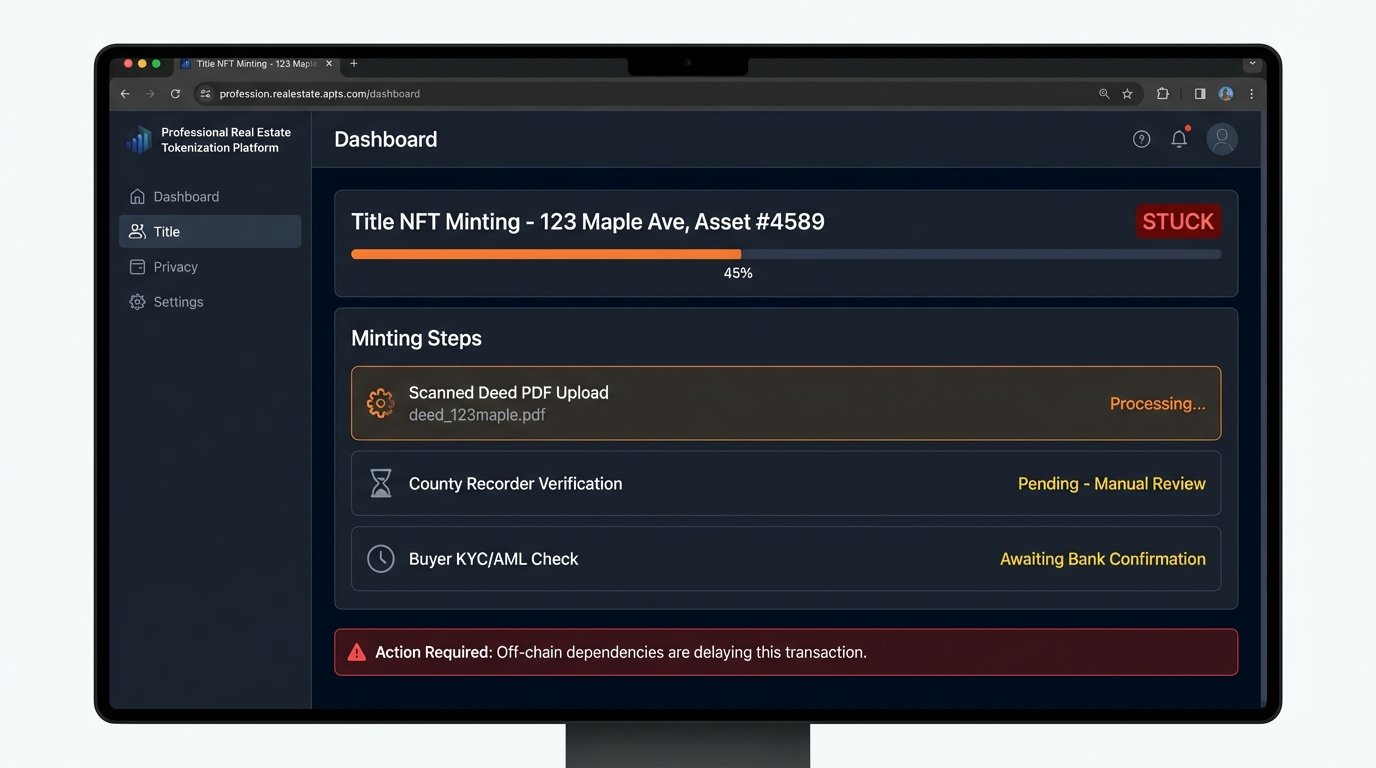Click the gear icon on Scanned Deed step

(x=380, y=404)
